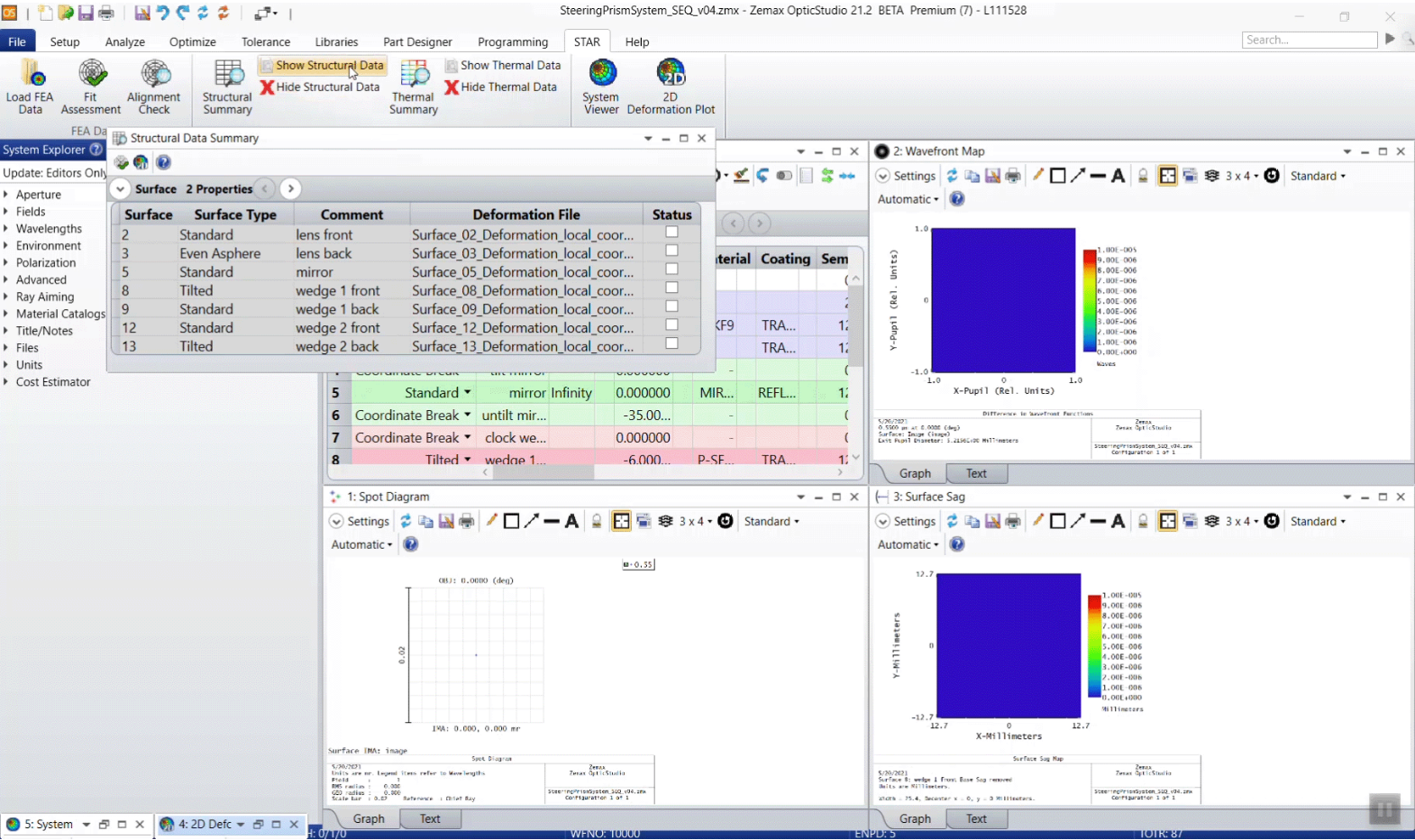Click Show Thermal Data button
1415x840 pixels.
(x=503, y=65)
